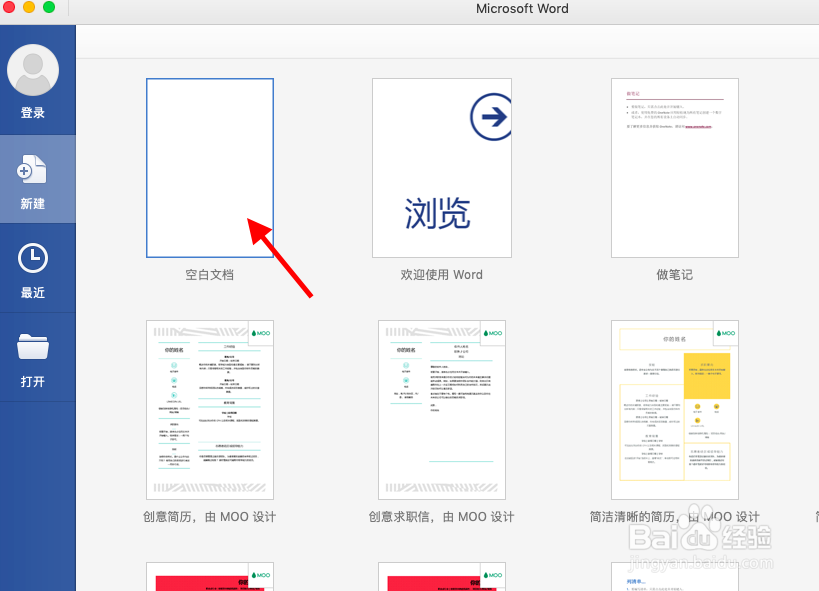This screenshot has width=819, height=591.
Task: Click the 登录 sign-in label
Action: click(x=33, y=112)
